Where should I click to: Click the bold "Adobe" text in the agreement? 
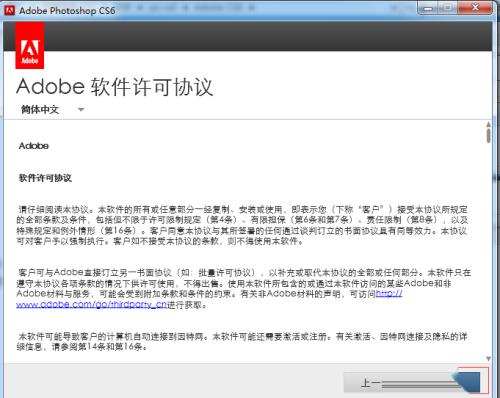[34, 146]
